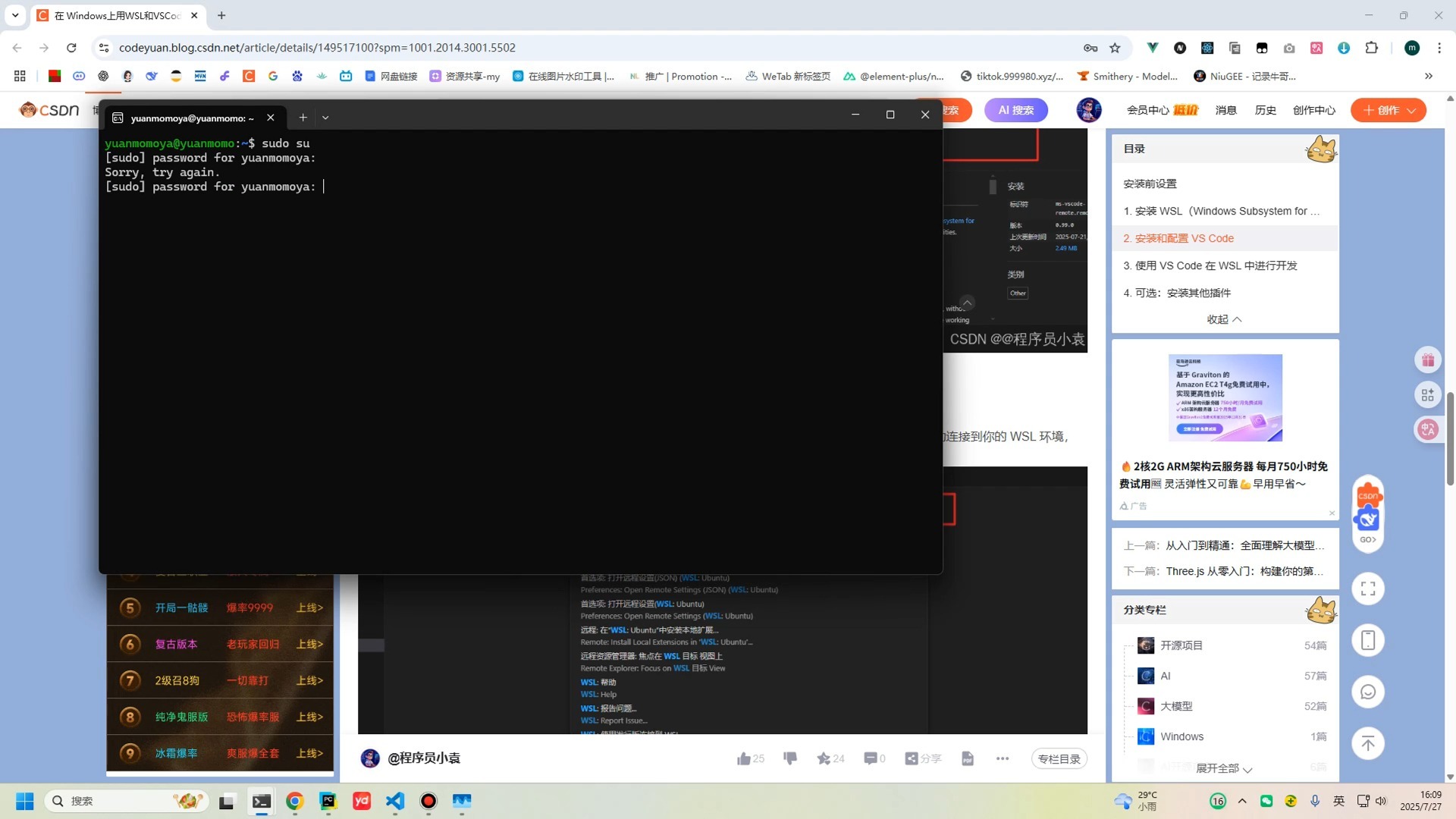This screenshot has height=819, width=1456.
Task: Show hidden system tray icons chevron
Action: [1242, 801]
